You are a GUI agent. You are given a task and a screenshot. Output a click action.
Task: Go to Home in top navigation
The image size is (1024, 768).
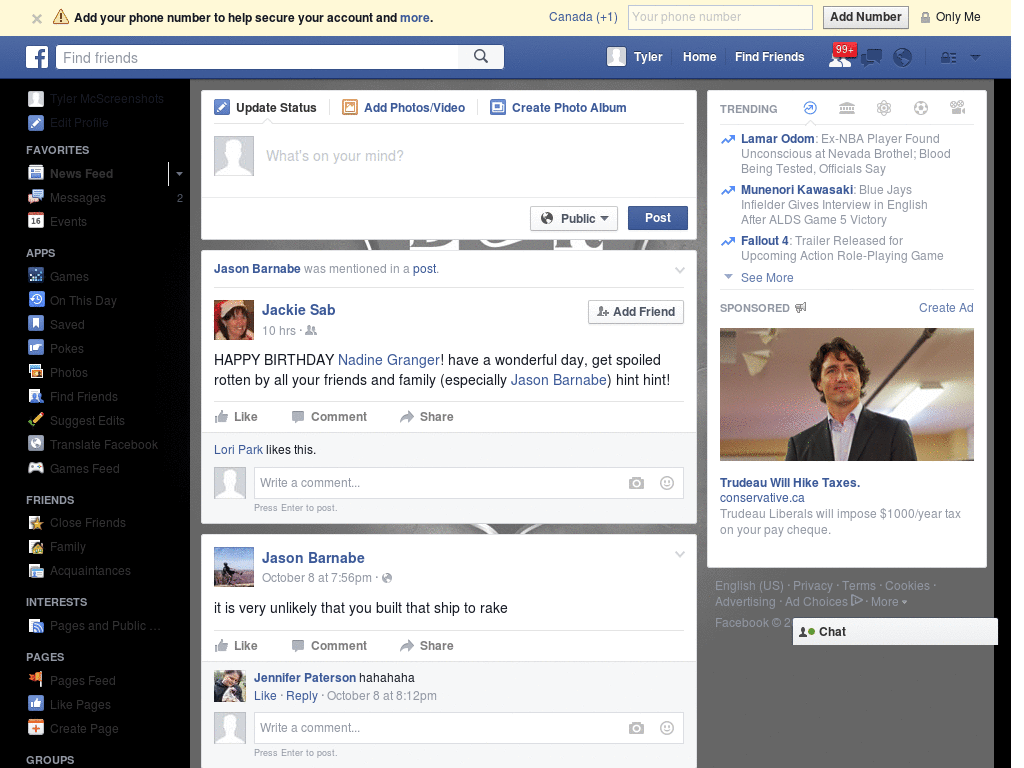click(699, 57)
